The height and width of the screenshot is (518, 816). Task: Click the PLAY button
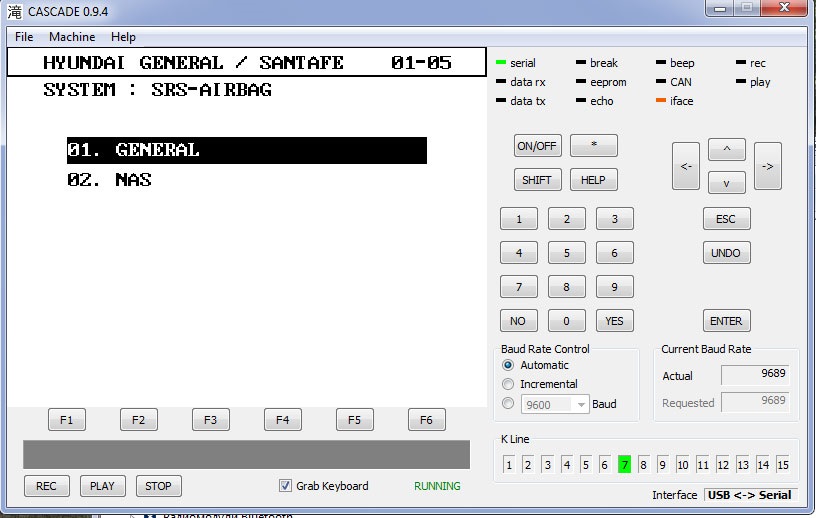click(x=103, y=486)
